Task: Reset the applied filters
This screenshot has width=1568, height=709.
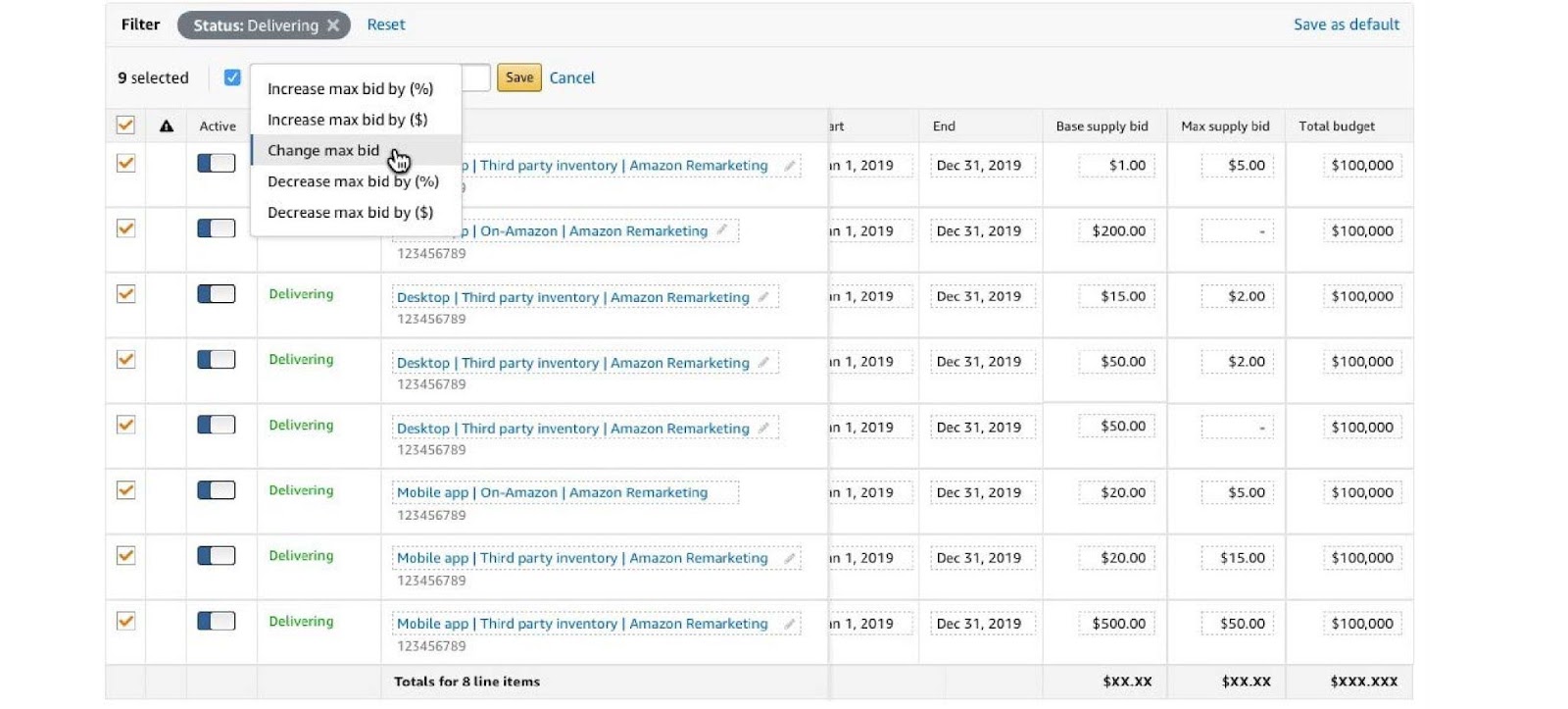Action: [386, 25]
